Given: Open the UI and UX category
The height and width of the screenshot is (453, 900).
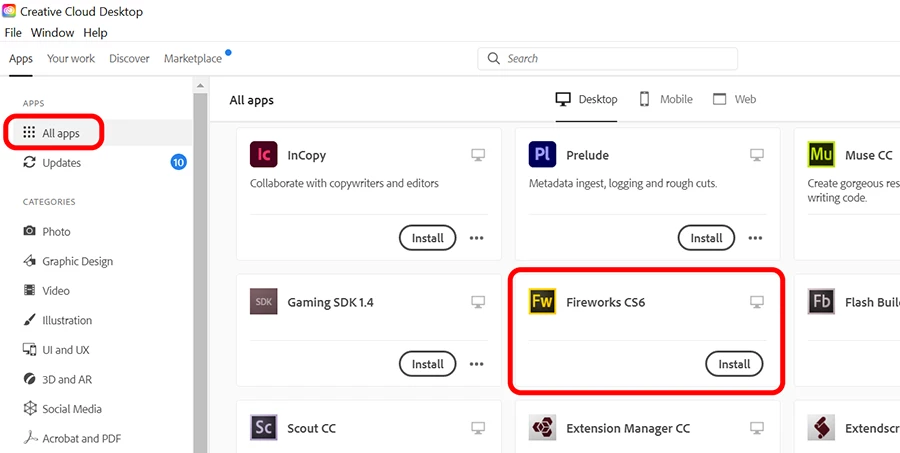Looking at the screenshot, I should coord(56,350).
